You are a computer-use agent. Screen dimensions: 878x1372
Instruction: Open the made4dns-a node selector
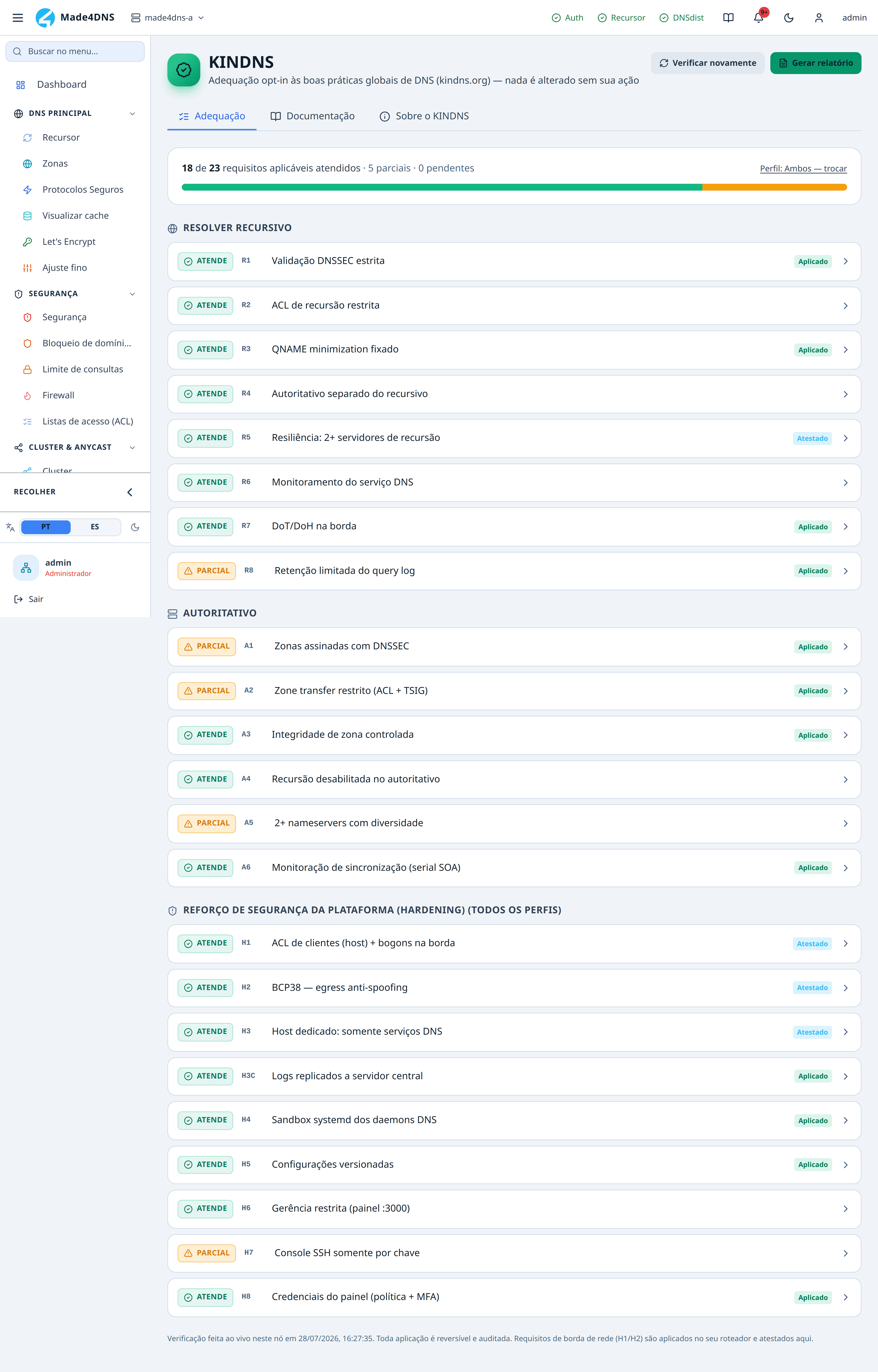[167, 18]
